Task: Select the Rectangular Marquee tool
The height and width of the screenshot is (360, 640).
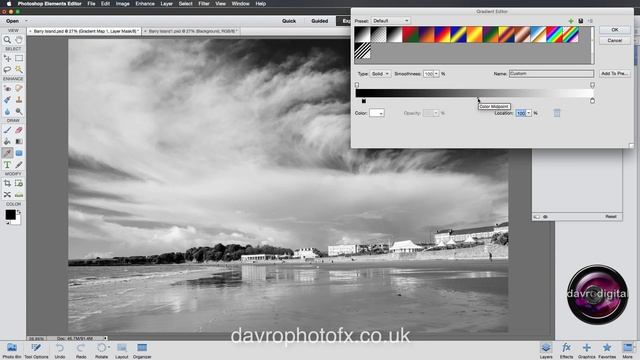Action: point(19,58)
